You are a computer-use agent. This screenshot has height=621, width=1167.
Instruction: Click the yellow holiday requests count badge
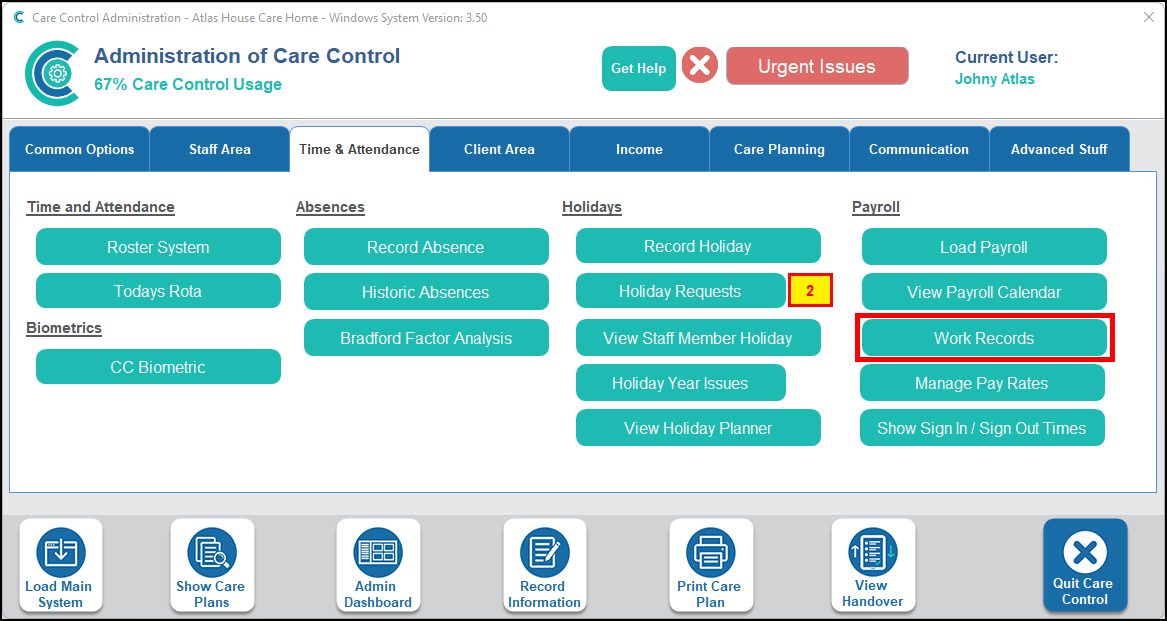[810, 292]
